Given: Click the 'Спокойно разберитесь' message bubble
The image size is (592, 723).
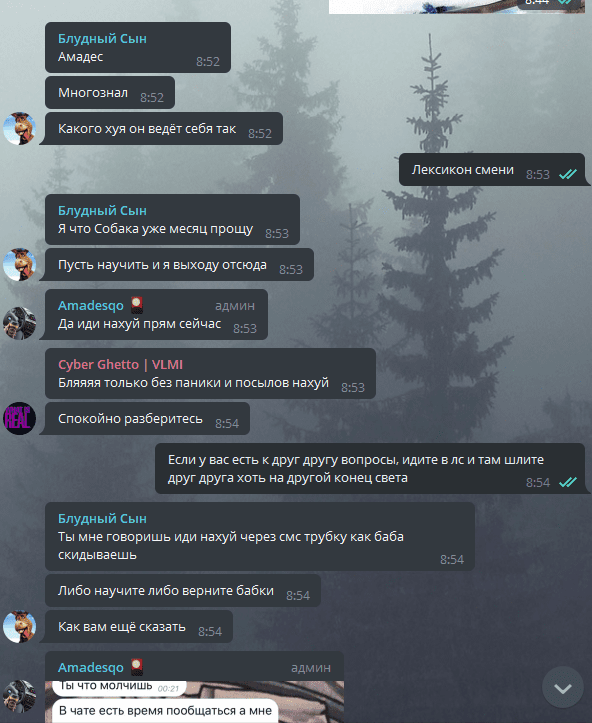Looking at the screenshot, I should (x=147, y=418).
